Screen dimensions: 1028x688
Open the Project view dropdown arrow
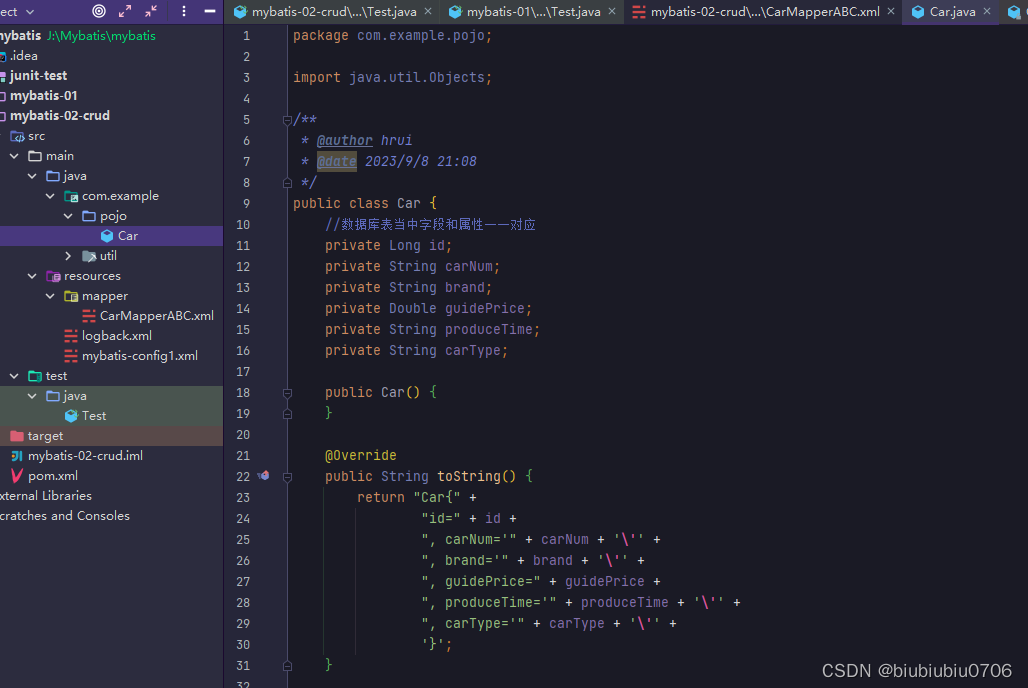coord(30,12)
